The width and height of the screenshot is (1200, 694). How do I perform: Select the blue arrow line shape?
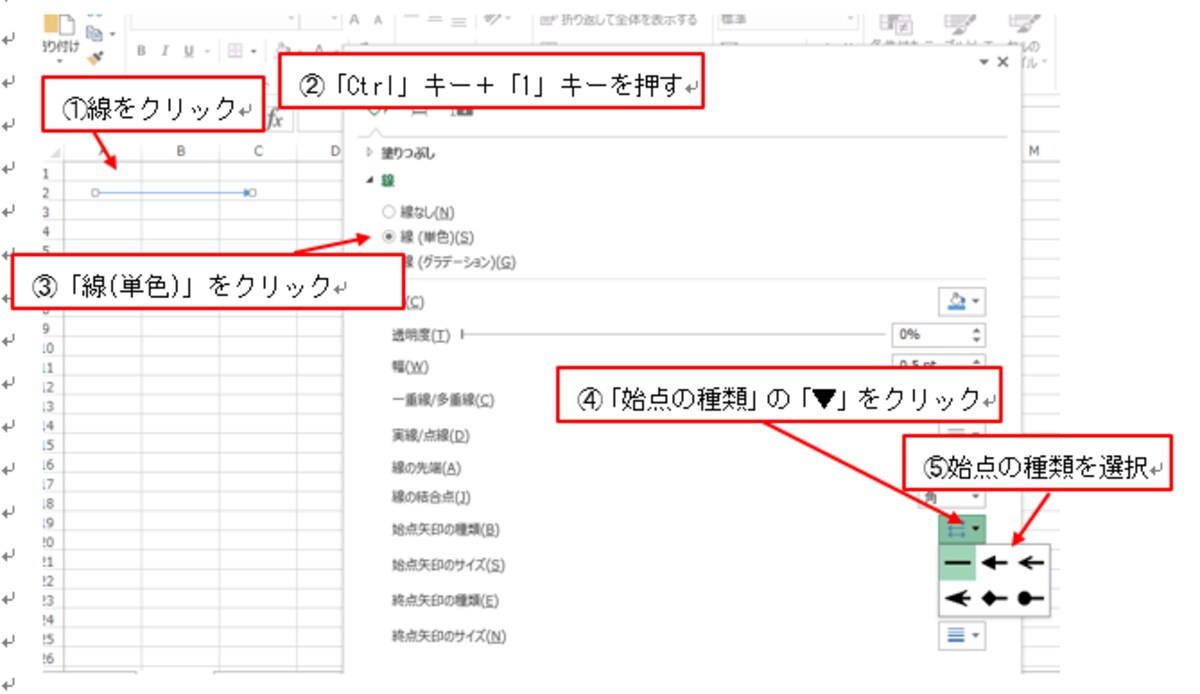(172, 192)
